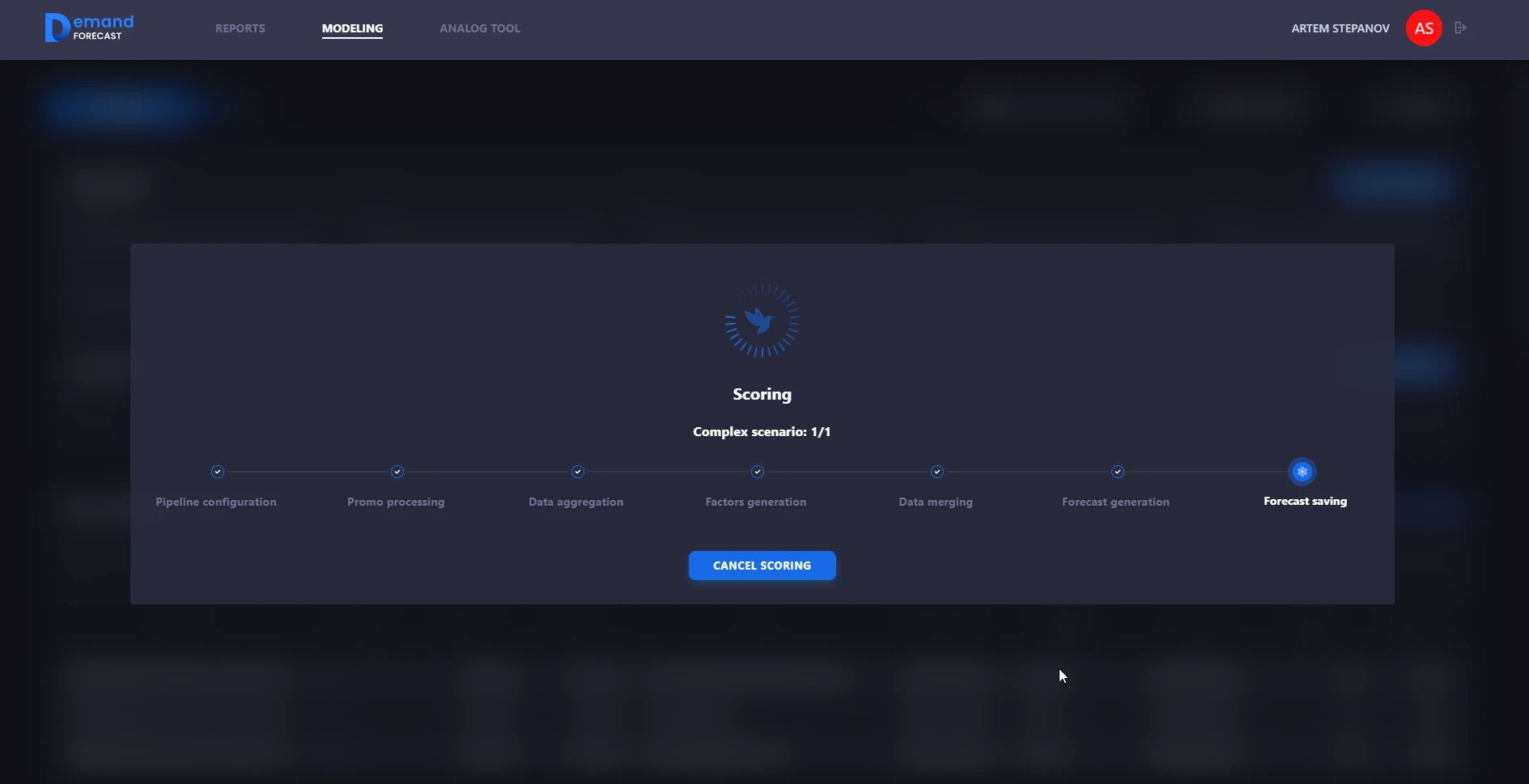Click the Artem Stepanov username

click(1340, 28)
